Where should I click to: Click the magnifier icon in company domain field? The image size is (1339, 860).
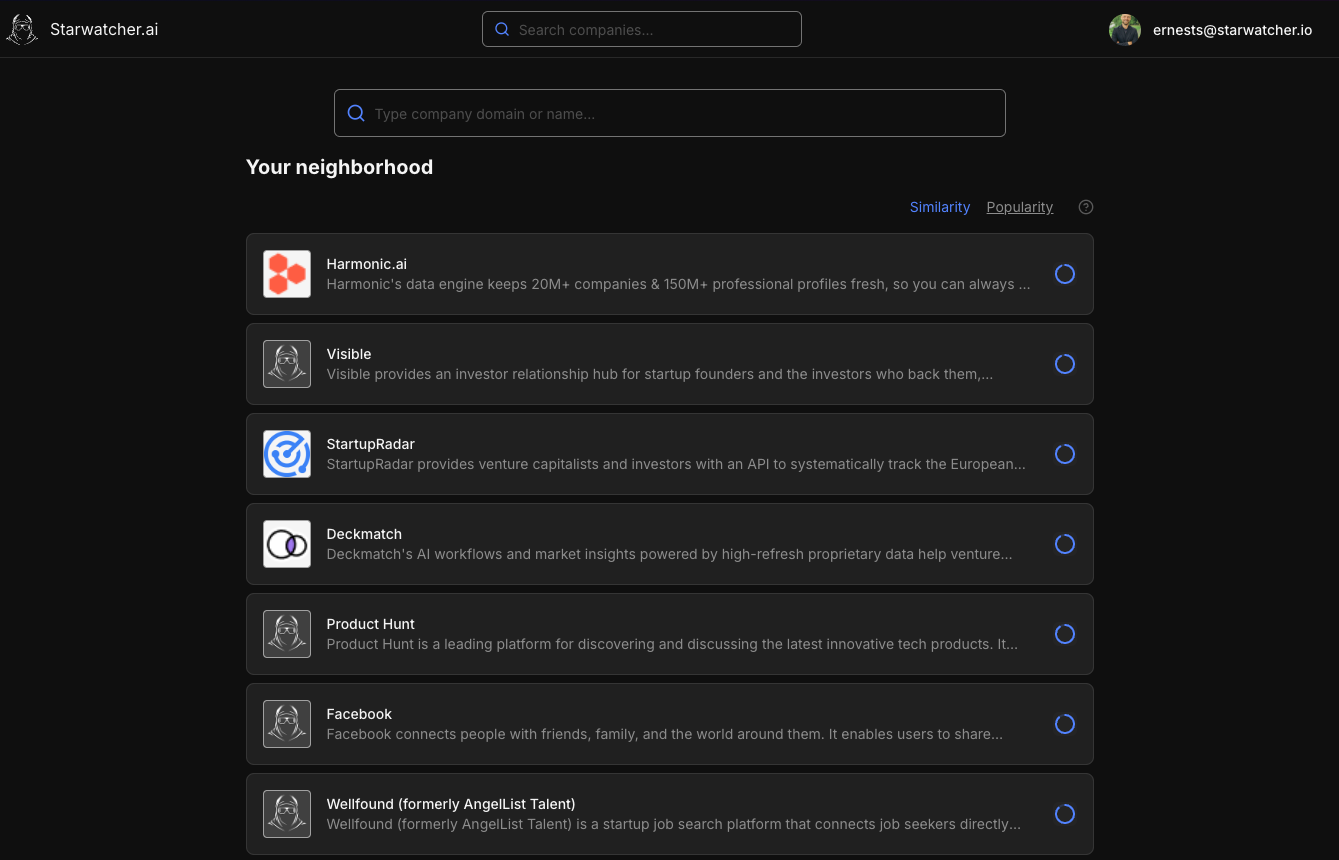356,113
